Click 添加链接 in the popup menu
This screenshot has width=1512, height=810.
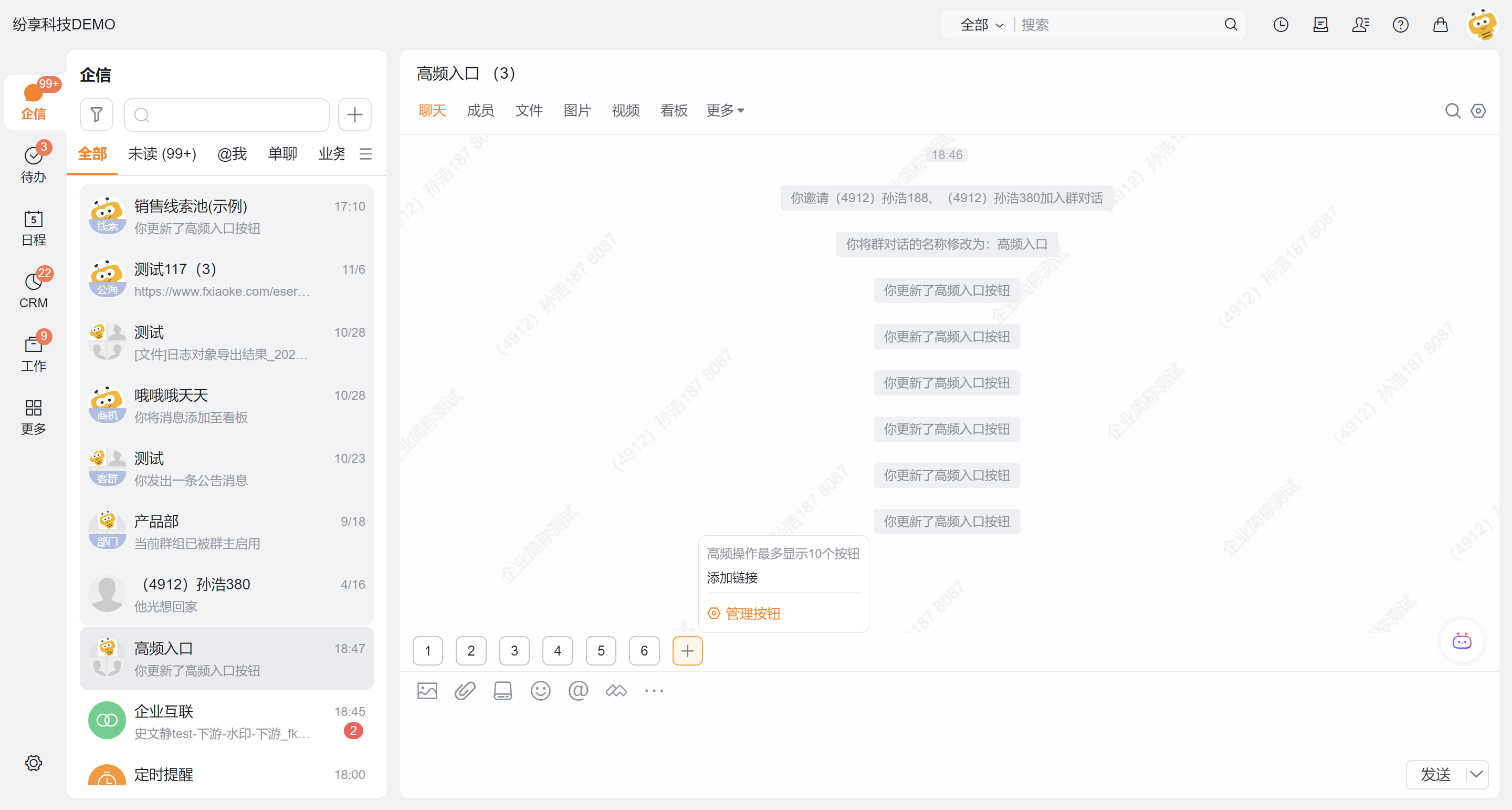click(732, 578)
